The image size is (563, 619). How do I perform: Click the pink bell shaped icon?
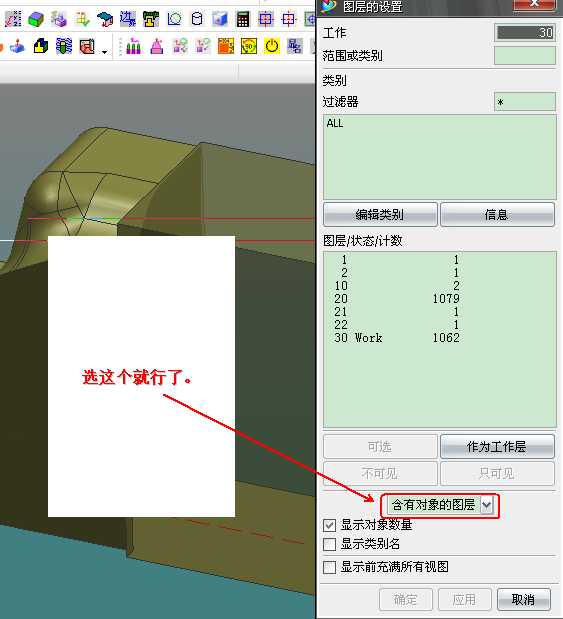pos(157,47)
